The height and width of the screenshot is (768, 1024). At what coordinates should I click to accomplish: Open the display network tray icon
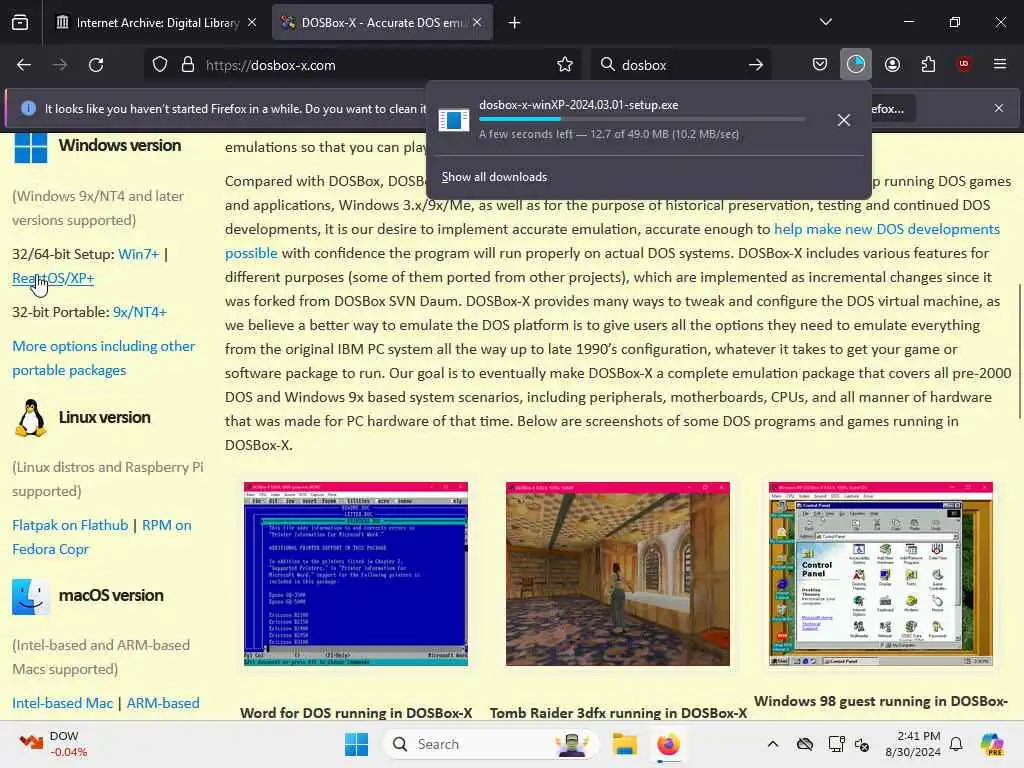pos(836,744)
